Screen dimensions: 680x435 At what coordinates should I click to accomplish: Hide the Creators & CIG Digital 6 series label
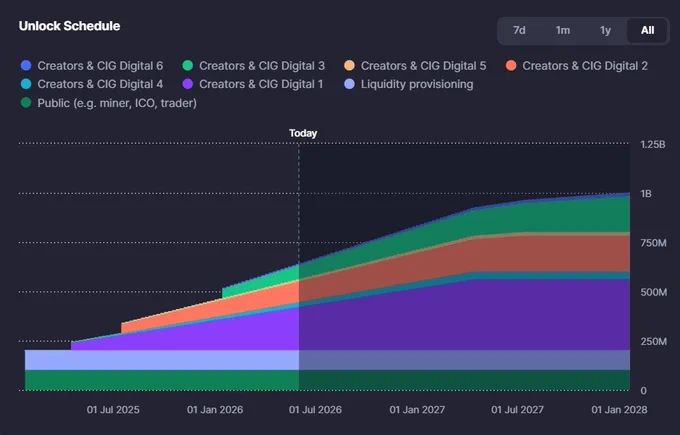coord(100,66)
